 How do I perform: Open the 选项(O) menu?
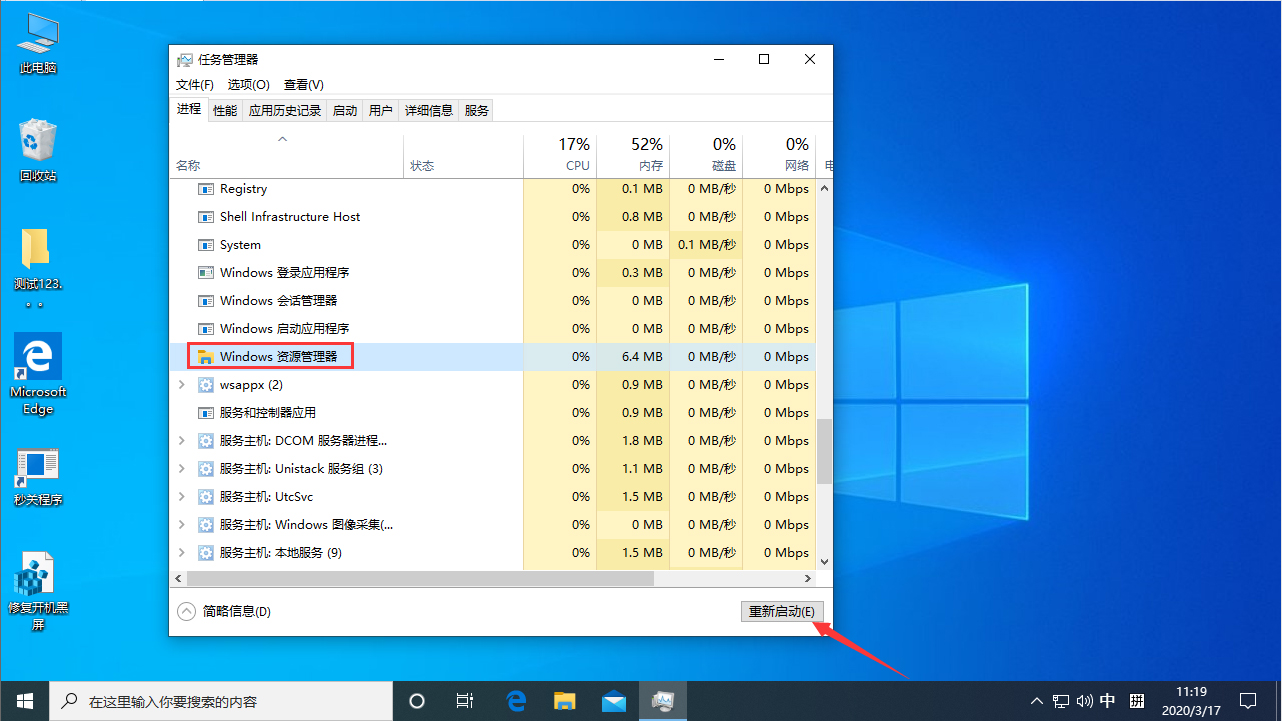(248, 84)
